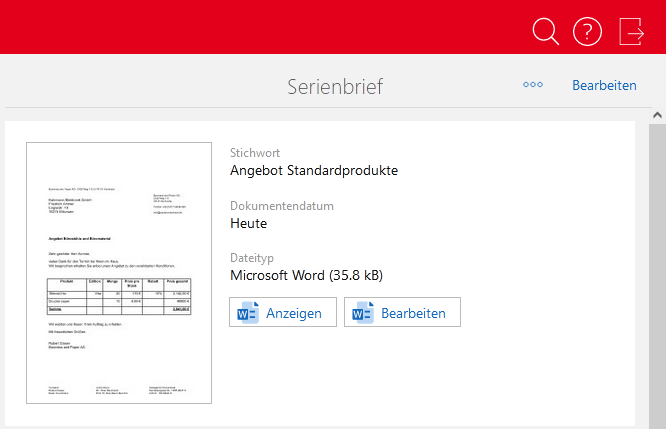Image resolution: width=666 pixels, height=429 pixels.
Task: Open the document preview thumbnail
Action: (119, 273)
